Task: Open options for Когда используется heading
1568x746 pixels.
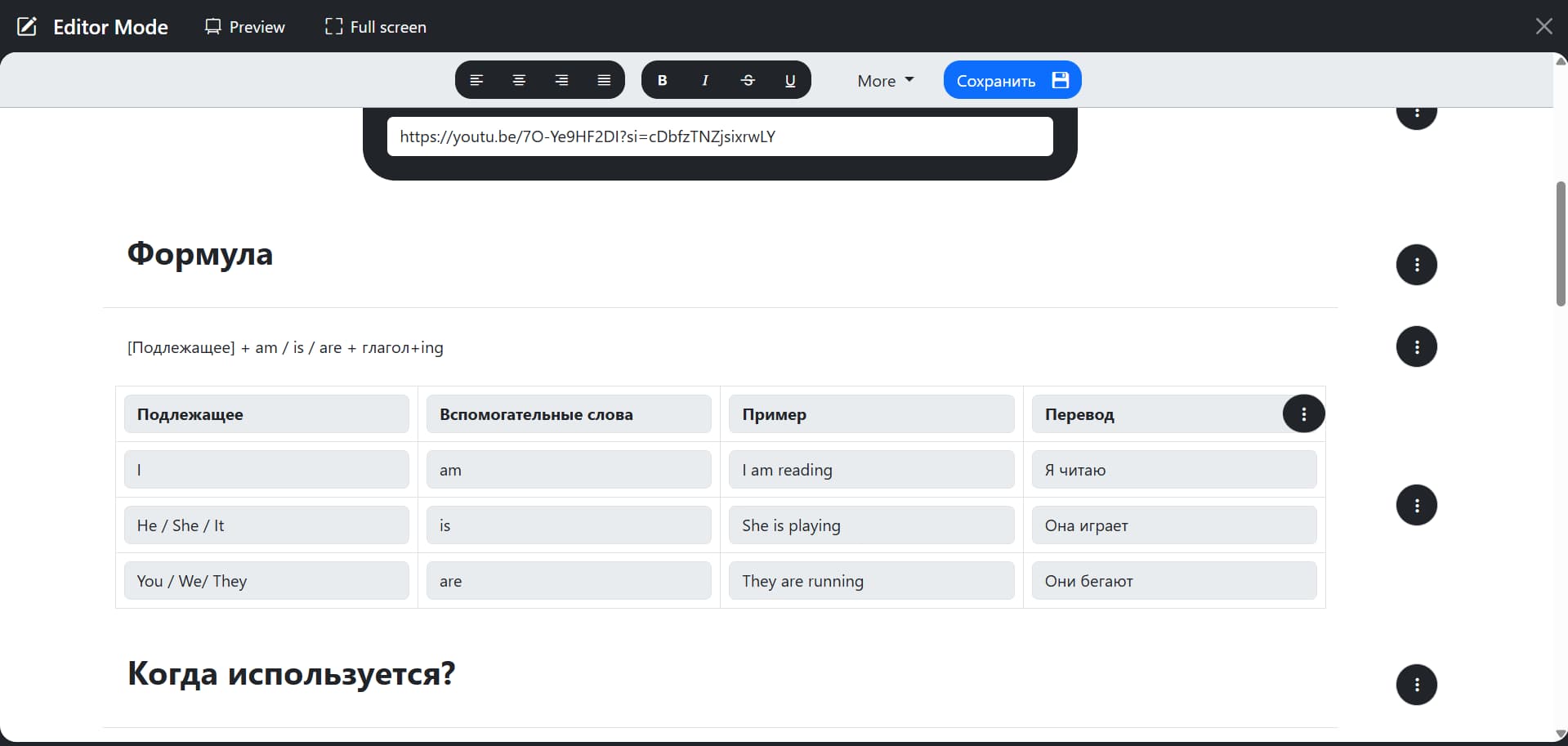Action: [1416, 685]
